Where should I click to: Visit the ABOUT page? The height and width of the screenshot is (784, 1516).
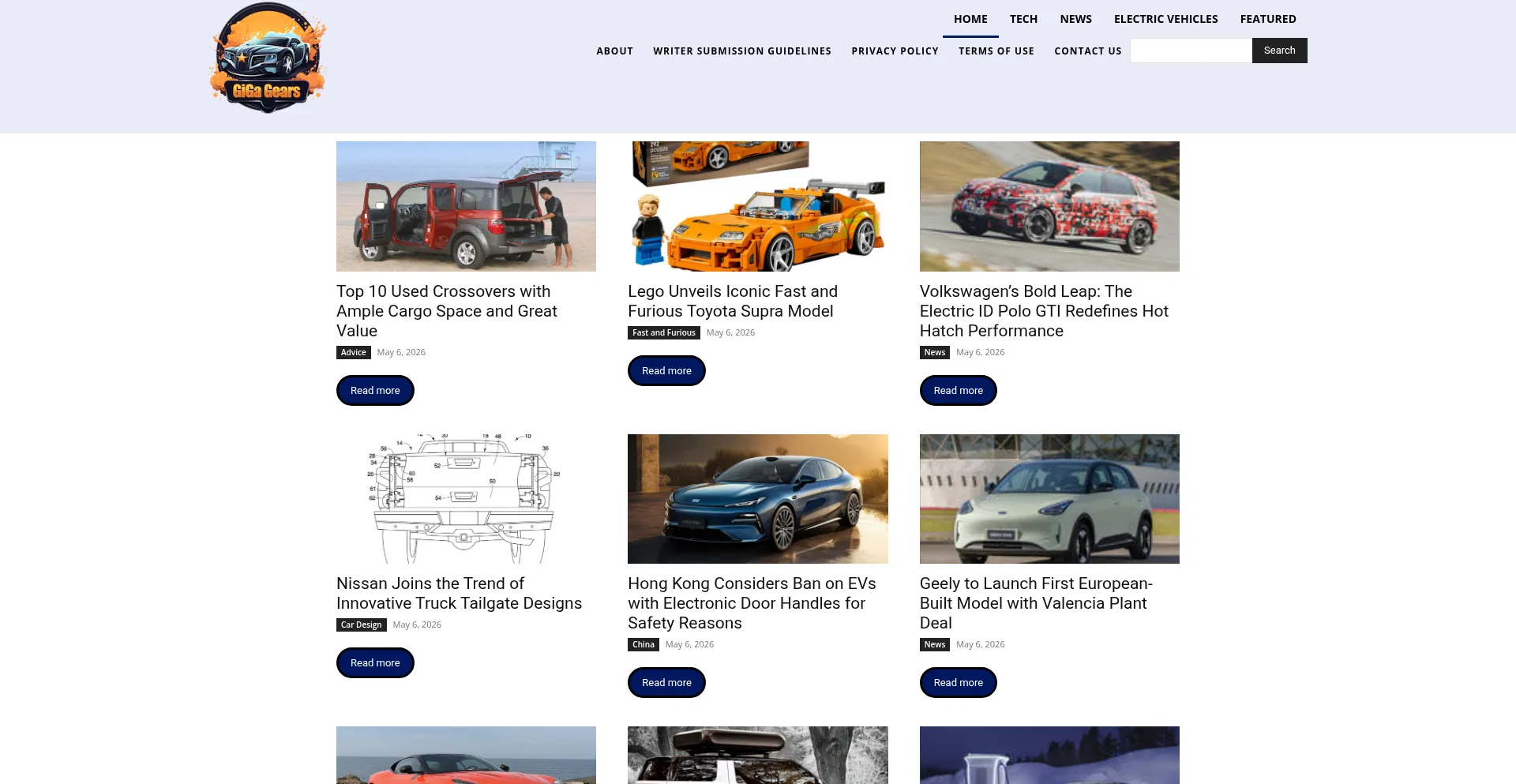tap(614, 51)
